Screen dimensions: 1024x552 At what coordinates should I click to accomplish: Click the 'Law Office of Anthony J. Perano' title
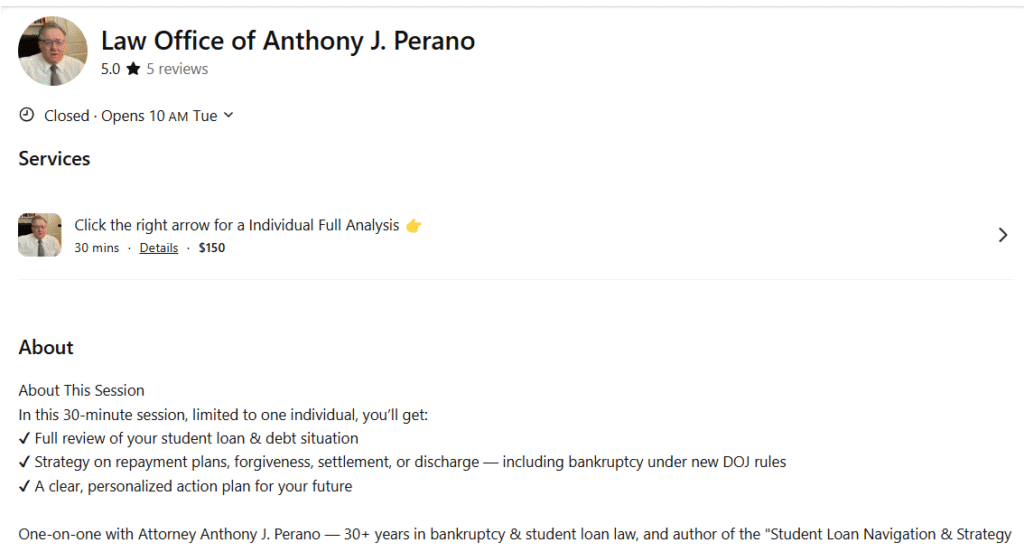tap(288, 41)
